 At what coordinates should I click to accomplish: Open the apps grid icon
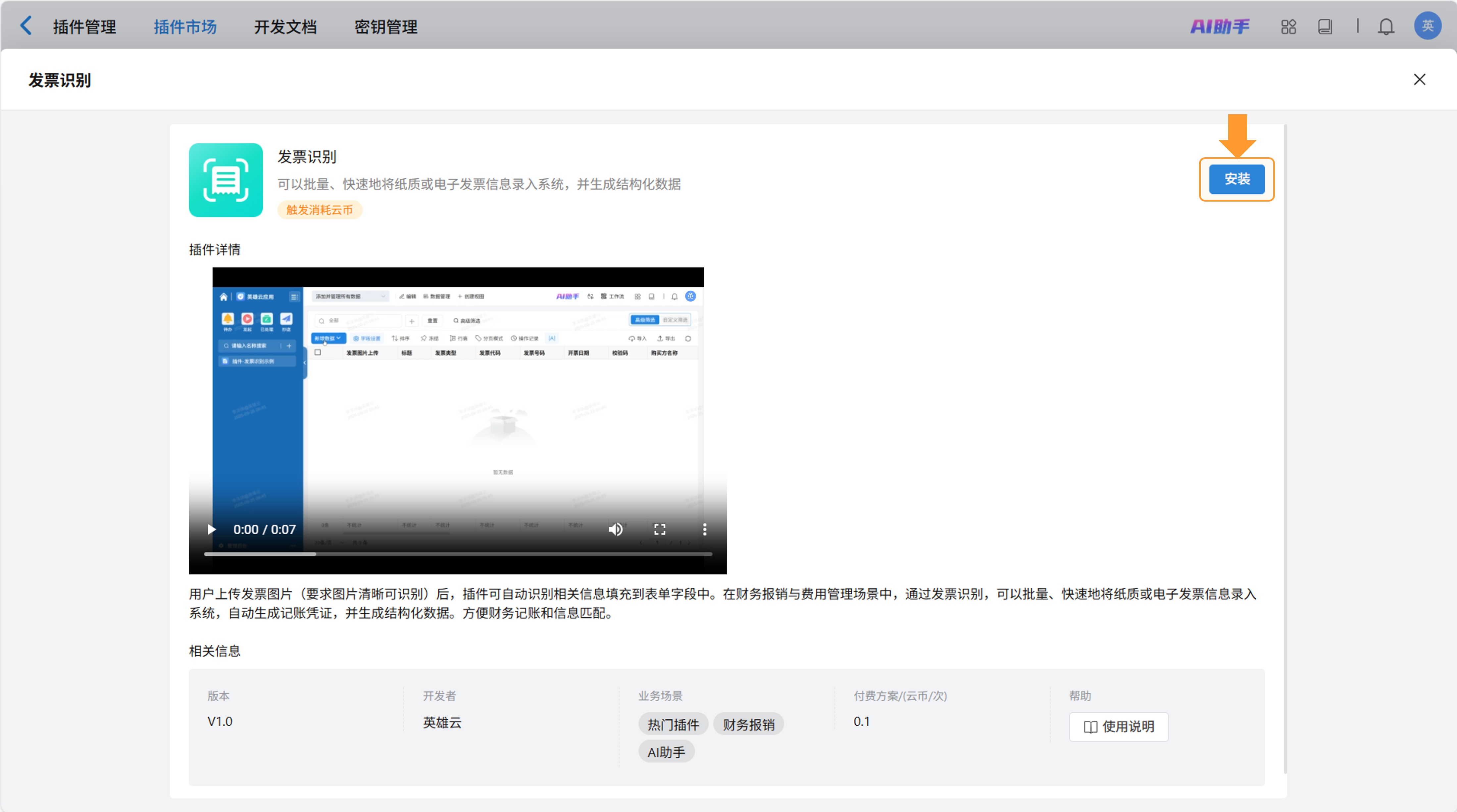(x=1288, y=26)
